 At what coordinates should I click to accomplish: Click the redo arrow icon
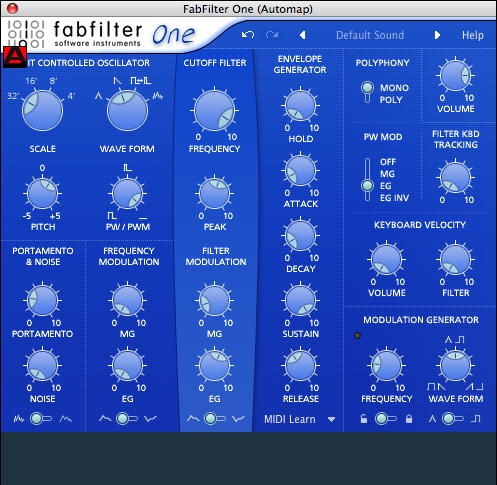[x=272, y=35]
